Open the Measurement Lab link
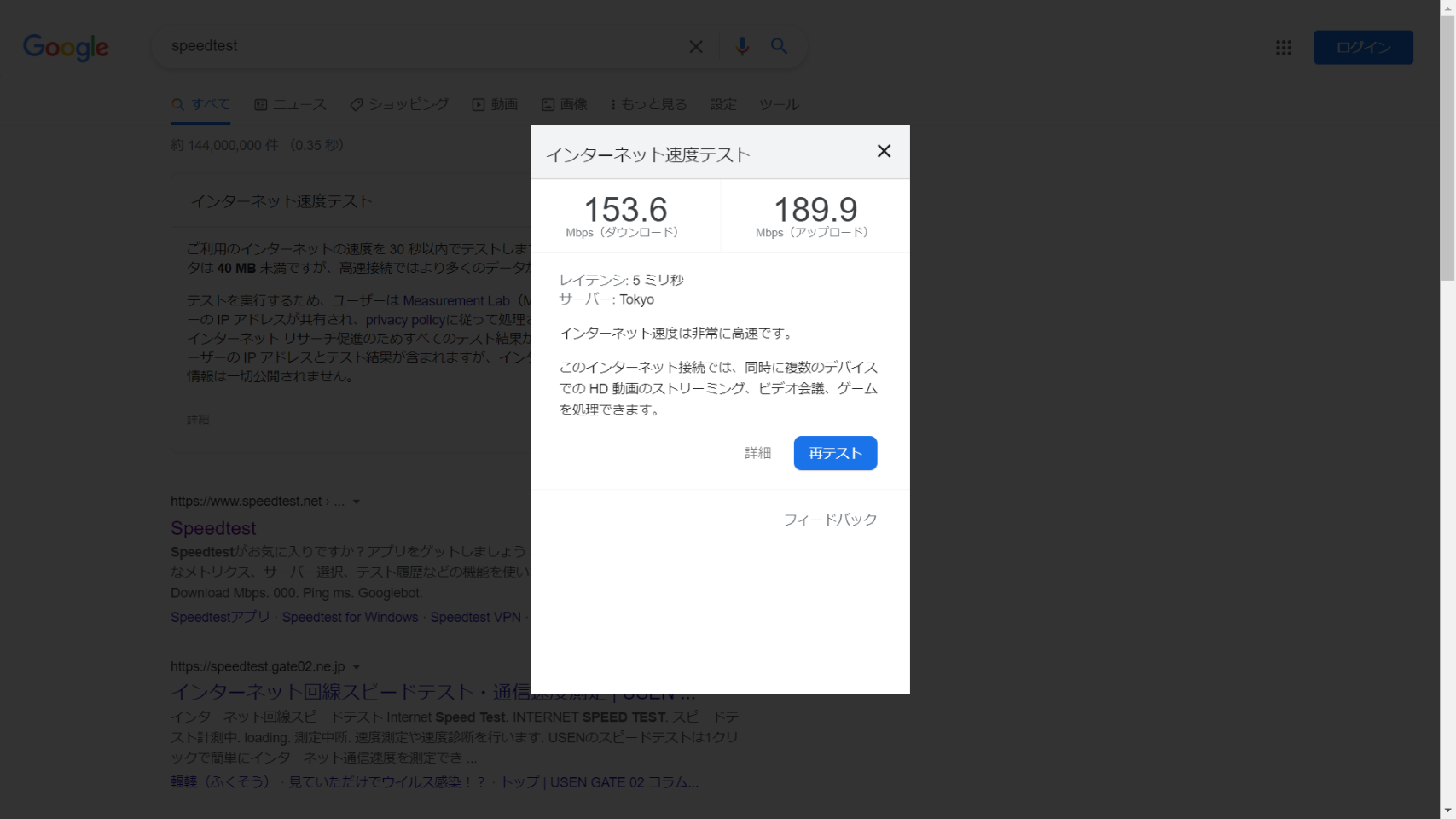This screenshot has height=819, width=1456. pos(456,300)
